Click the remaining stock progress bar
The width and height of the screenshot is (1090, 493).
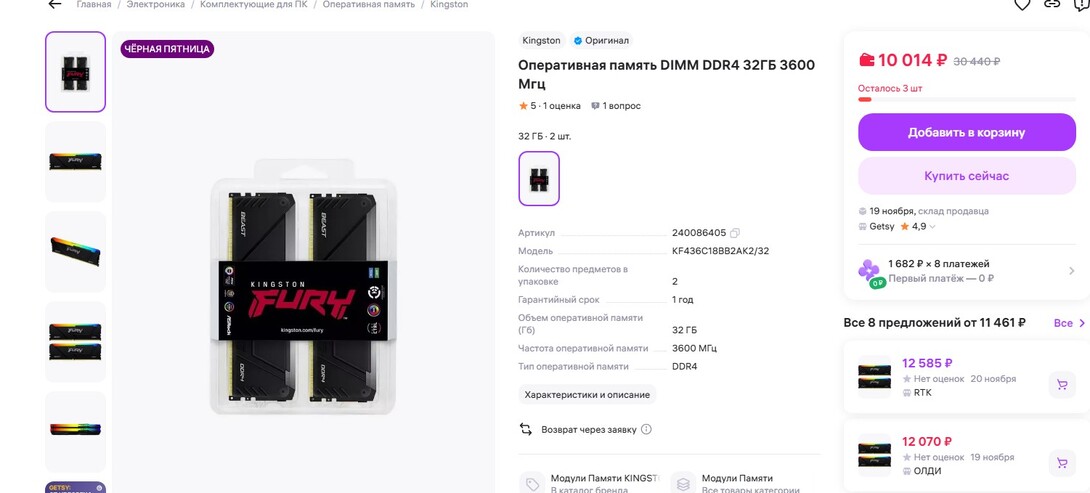[966, 99]
